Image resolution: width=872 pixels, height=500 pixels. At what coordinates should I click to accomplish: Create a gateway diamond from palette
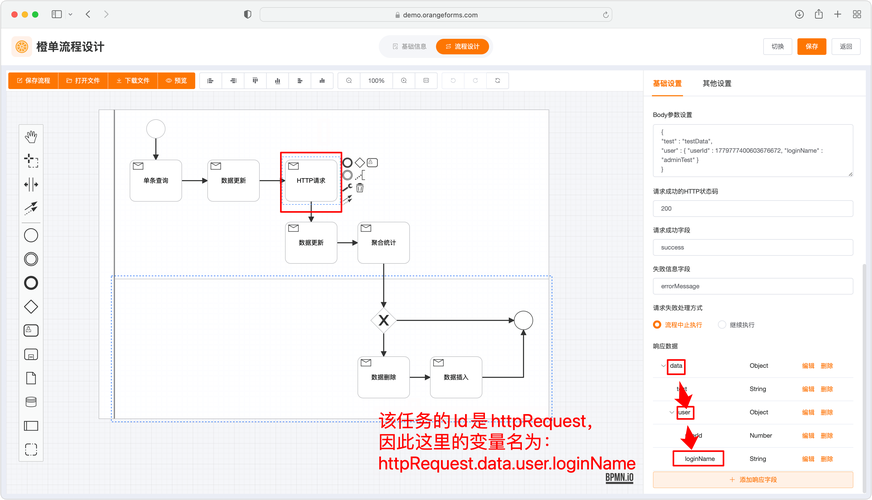[31, 306]
